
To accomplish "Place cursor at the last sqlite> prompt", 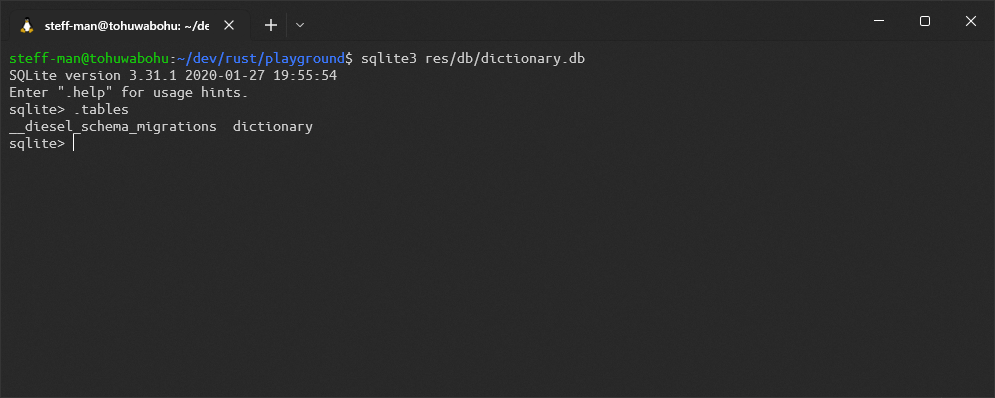I will pos(75,143).
